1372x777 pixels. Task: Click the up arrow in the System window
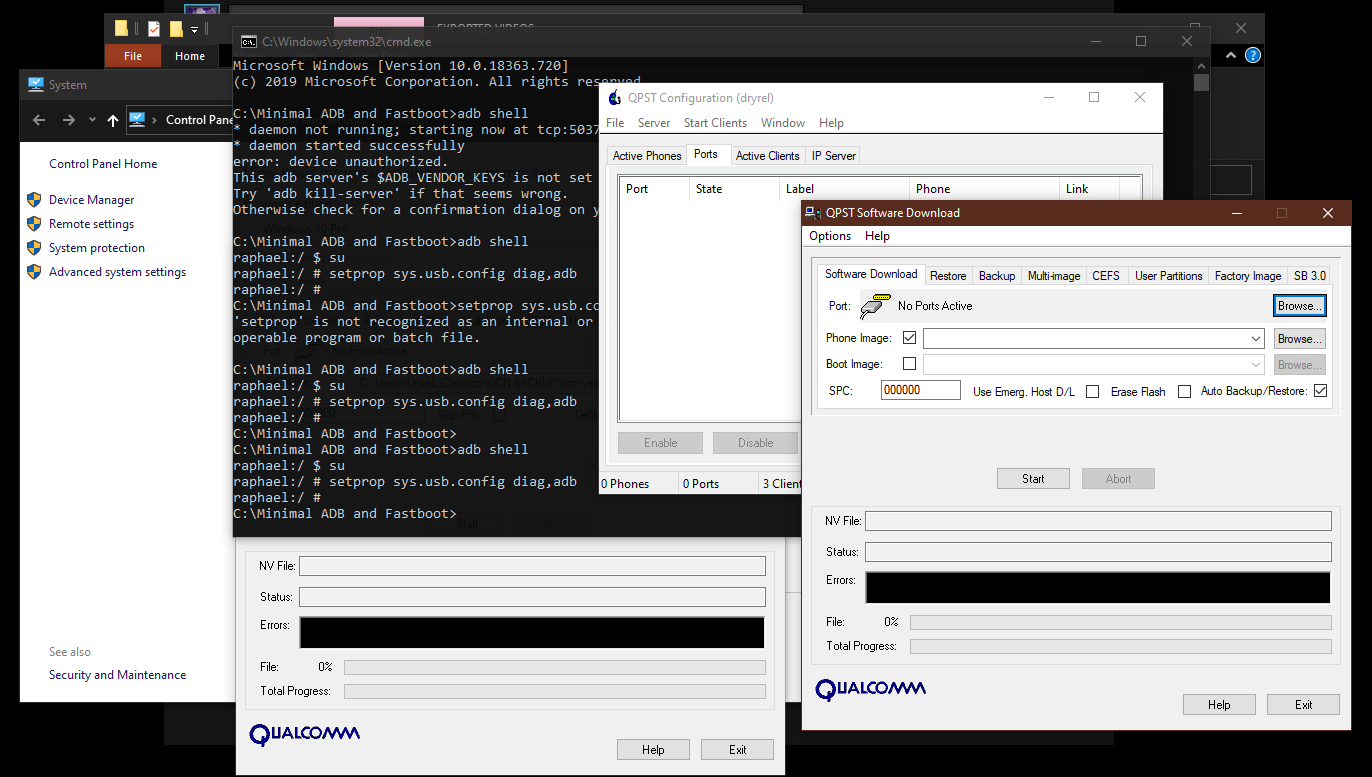(x=113, y=120)
